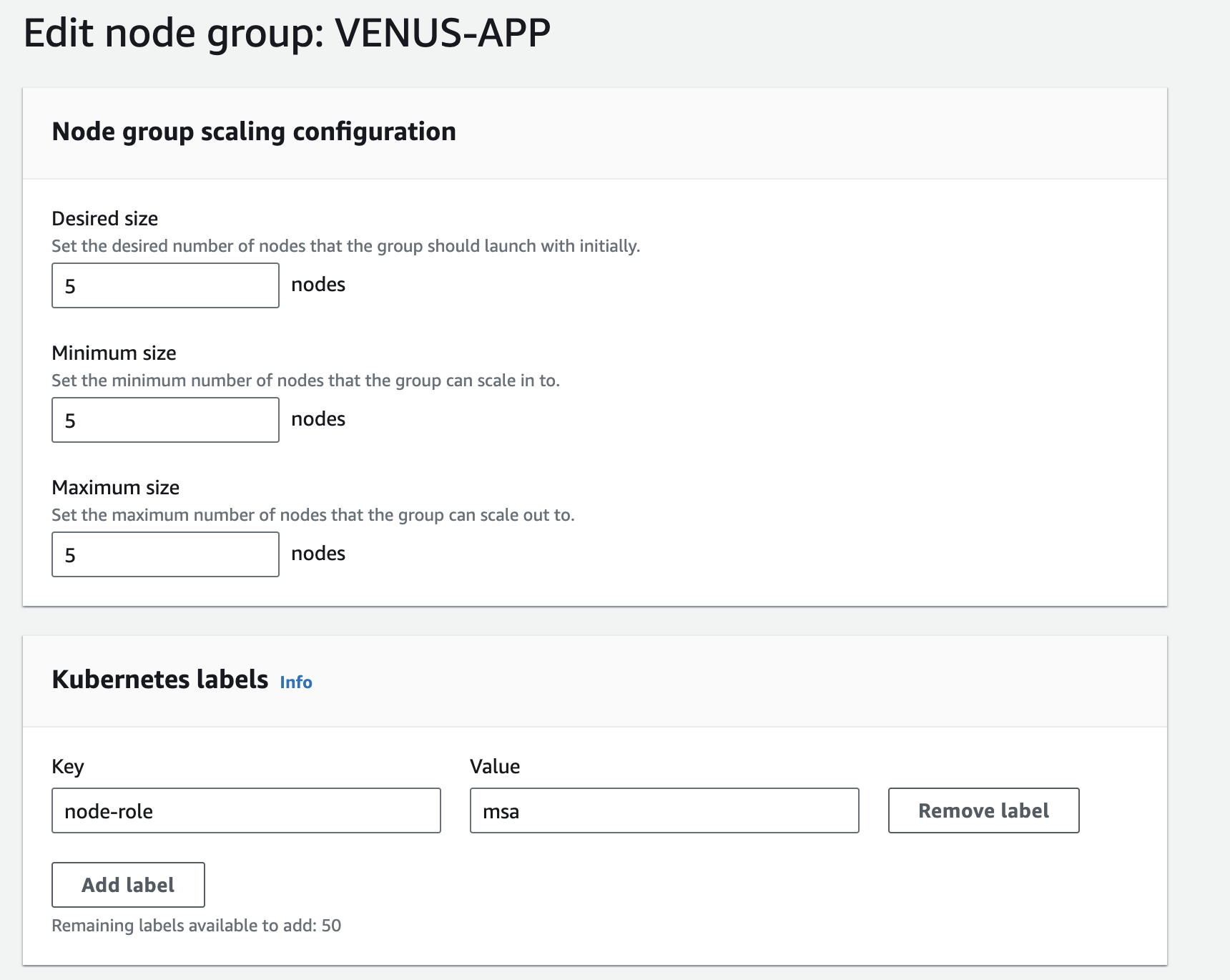Focus the Minimum size nodes field

165,420
